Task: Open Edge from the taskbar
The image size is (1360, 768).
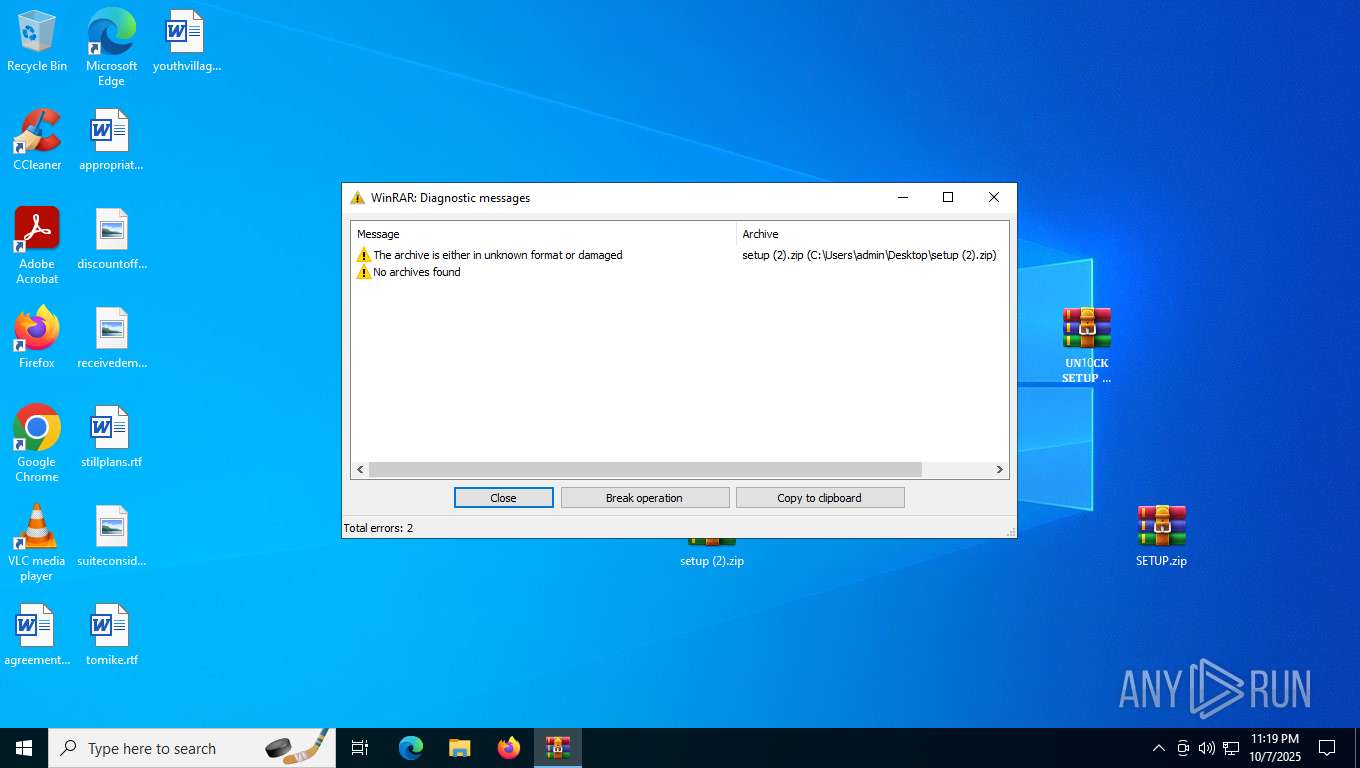Action: (411, 748)
